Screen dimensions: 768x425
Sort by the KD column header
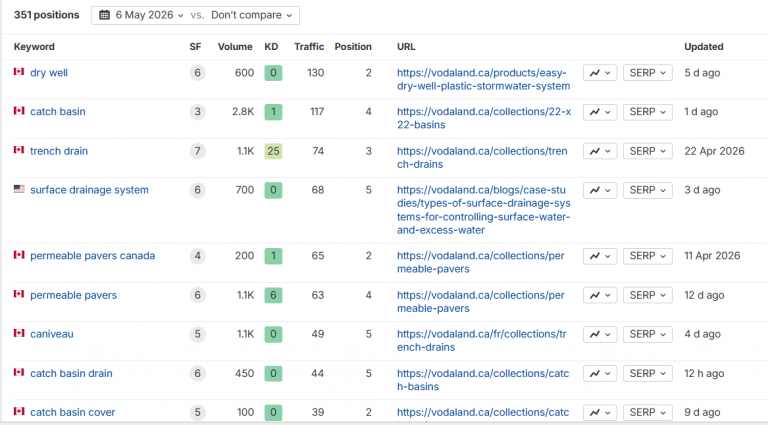coord(271,47)
